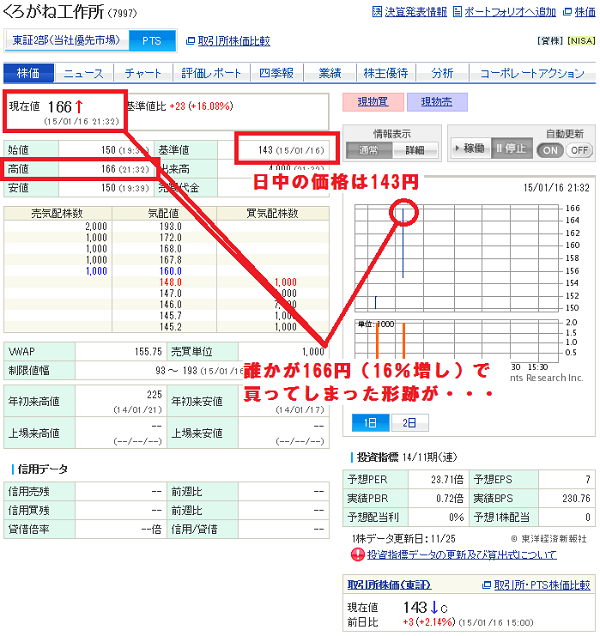Viewport: 600px width, 636px height.
Task: Switch to ニュース tab
Action: (x=84, y=73)
